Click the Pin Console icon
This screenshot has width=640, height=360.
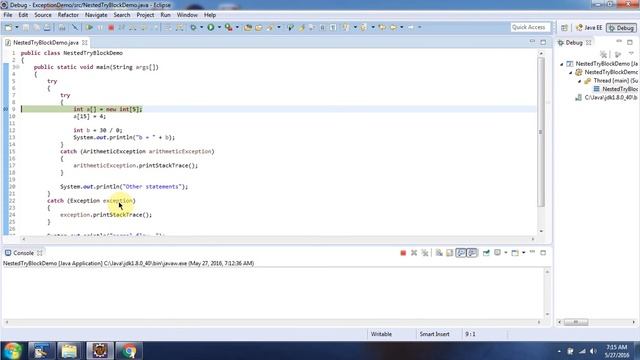(x=486, y=253)
